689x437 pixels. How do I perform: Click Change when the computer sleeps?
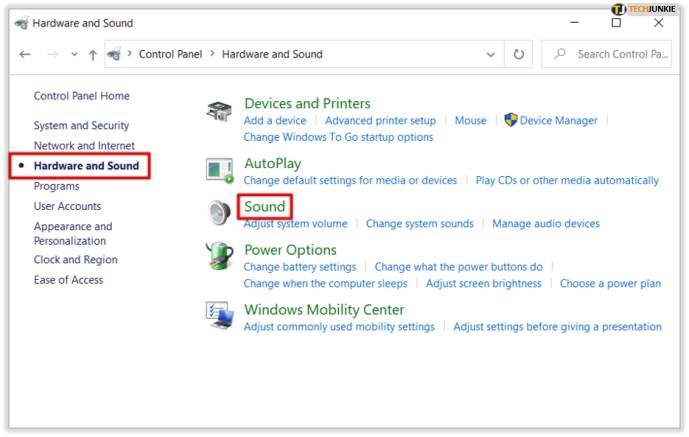click(x=326, y=283)
